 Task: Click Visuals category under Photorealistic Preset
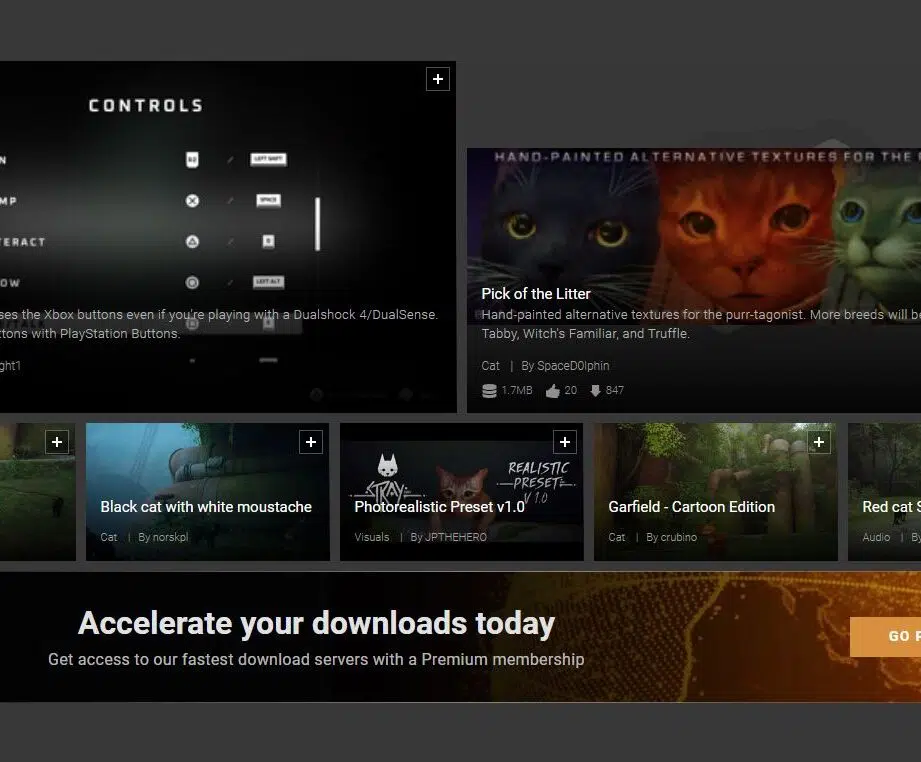pos(372,537)
